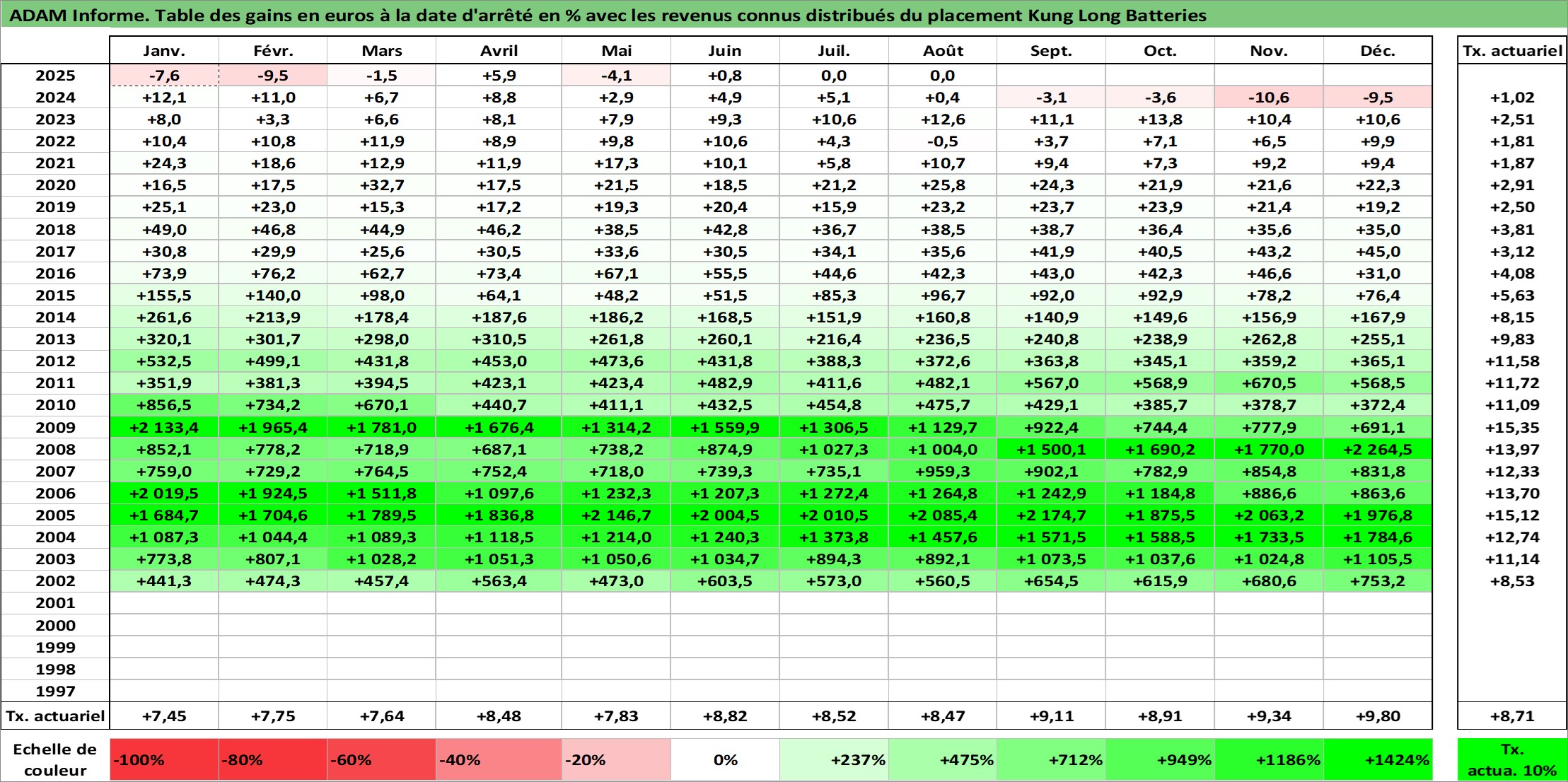Select the cell showing +1 500,1
1568x782 pixels.
tap(1052, 449)
